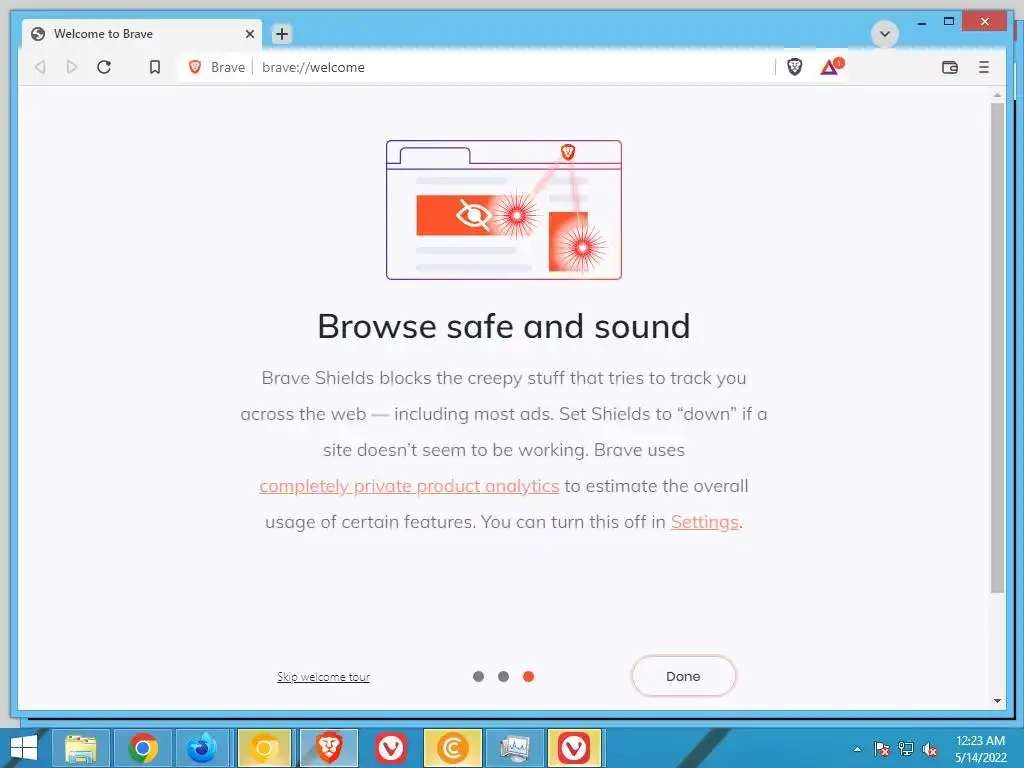The height and width of the screenshot is (768, 1024).
Task: Minimize the Brave window
Action: [x=921, y=22]
